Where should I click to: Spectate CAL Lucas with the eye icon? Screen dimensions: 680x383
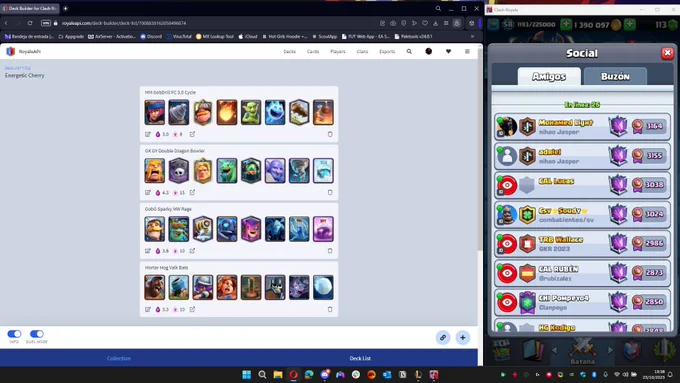507,185
